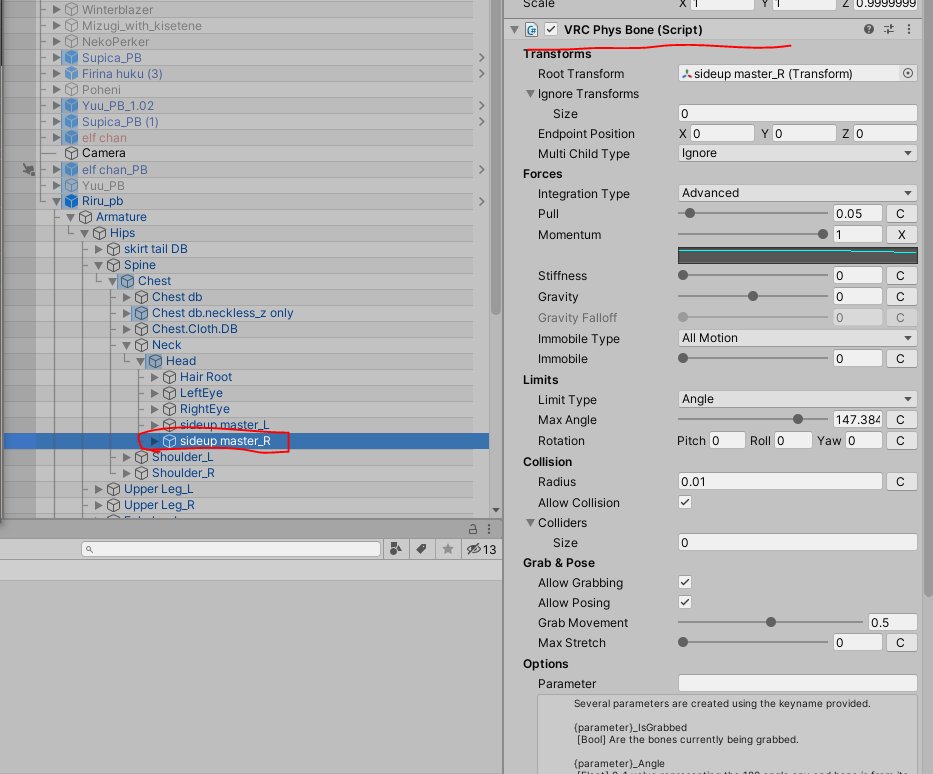
Task: Click the Max Stretch C button
Action: pyautogui.click(x=900, y=643)
